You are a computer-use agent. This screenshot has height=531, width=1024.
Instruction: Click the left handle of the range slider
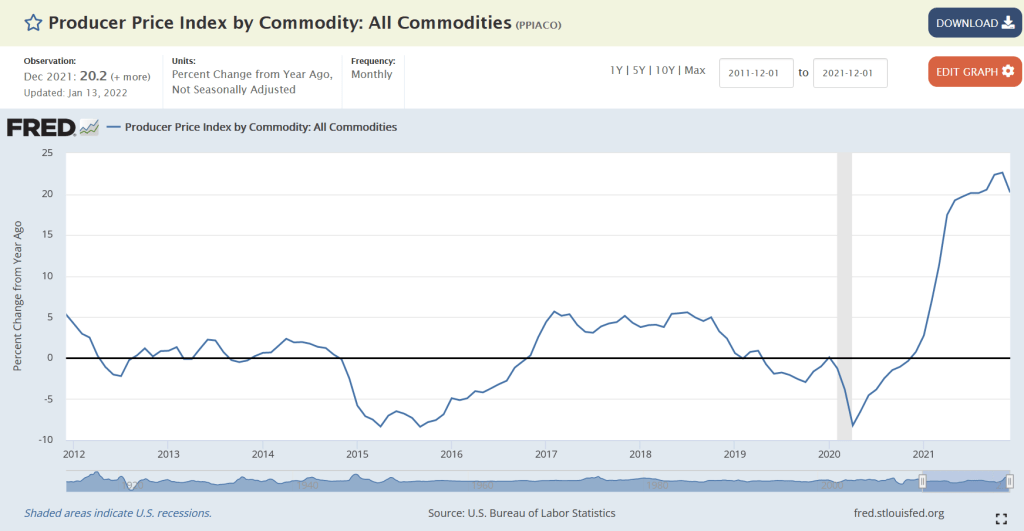point(923,482)
